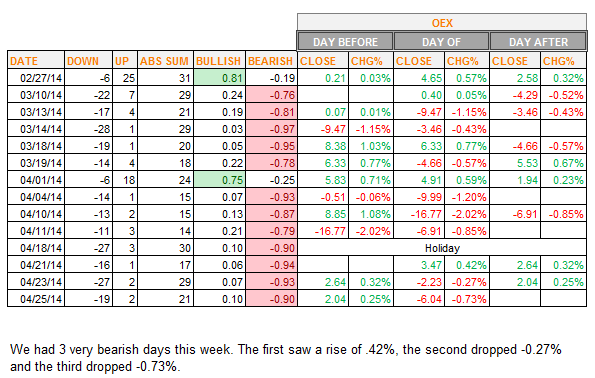Click the DAY OF header button

click(442, 41)
